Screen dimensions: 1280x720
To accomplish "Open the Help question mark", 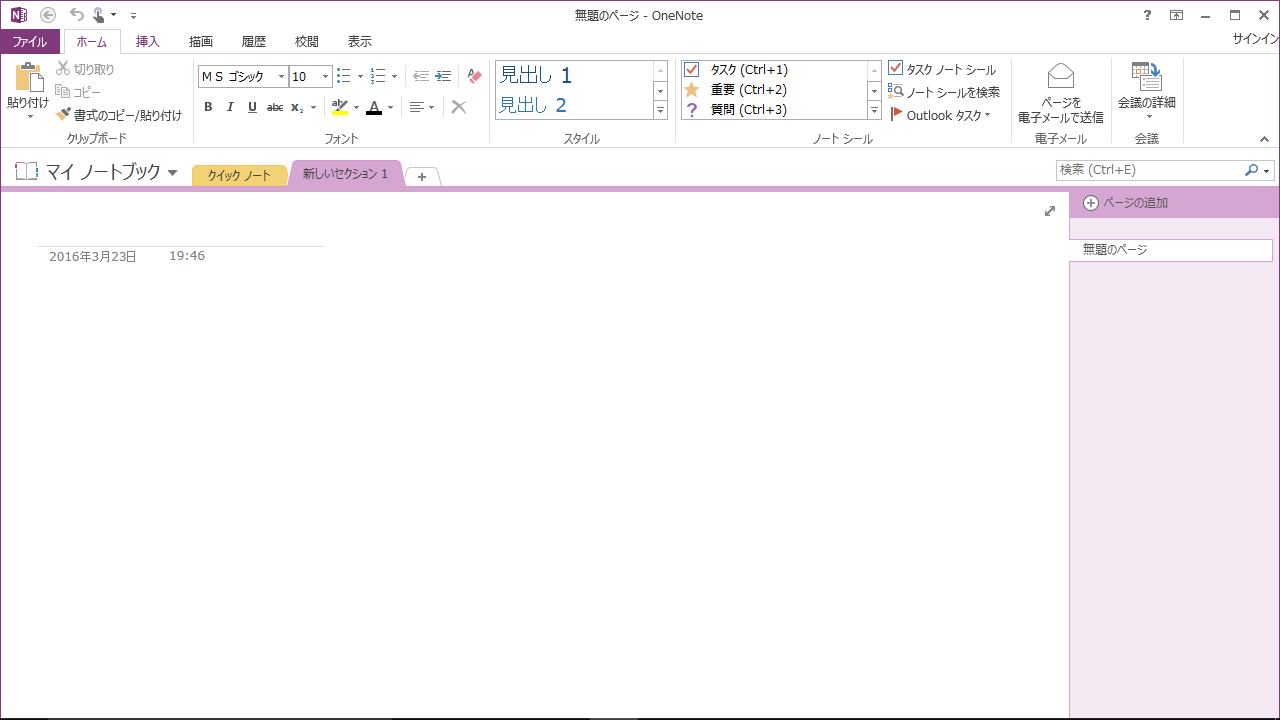I will point(1147,15).
